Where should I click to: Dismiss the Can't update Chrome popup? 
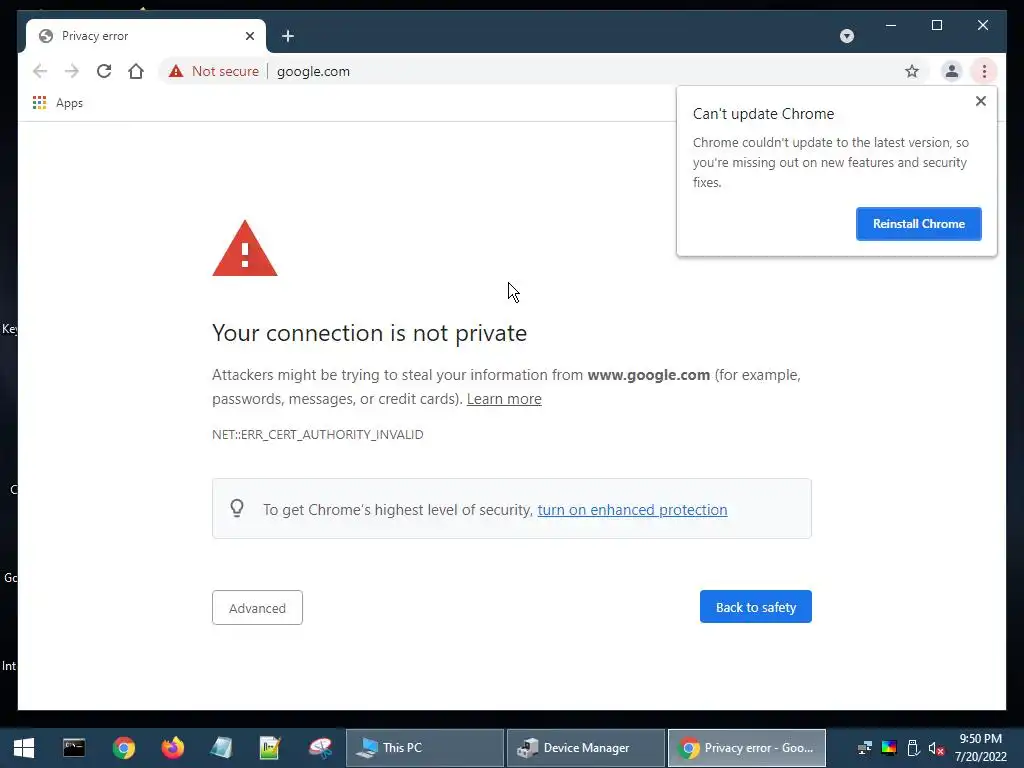pos(980,101)
